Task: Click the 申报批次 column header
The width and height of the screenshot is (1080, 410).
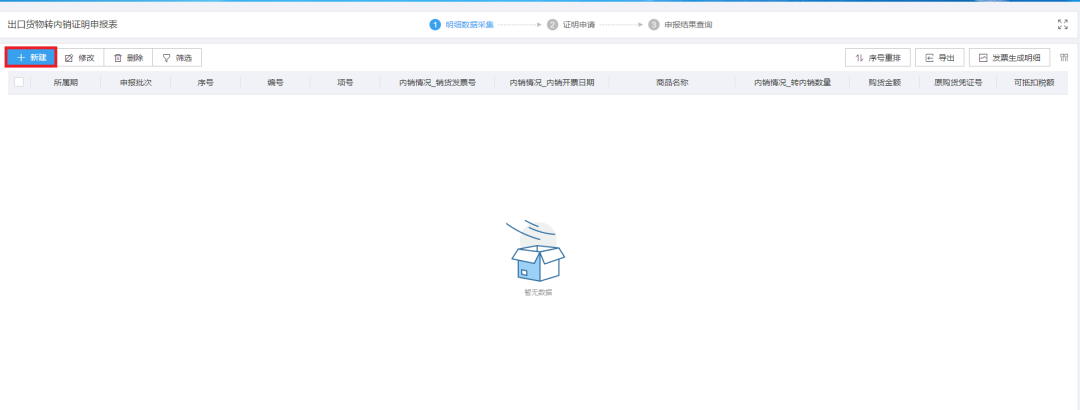Action: 135,83
